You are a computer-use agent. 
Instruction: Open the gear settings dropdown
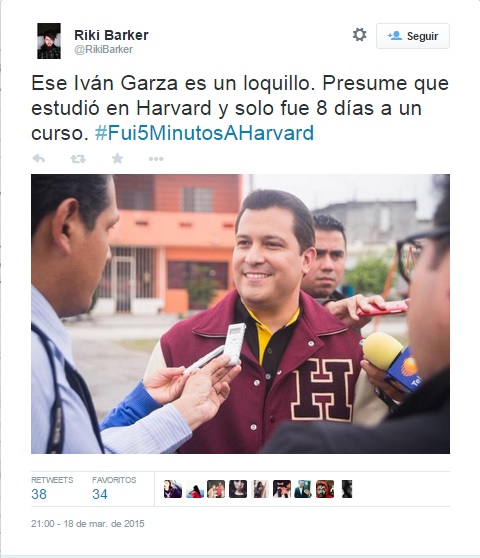pyautogui.click(x=359, y=35)
